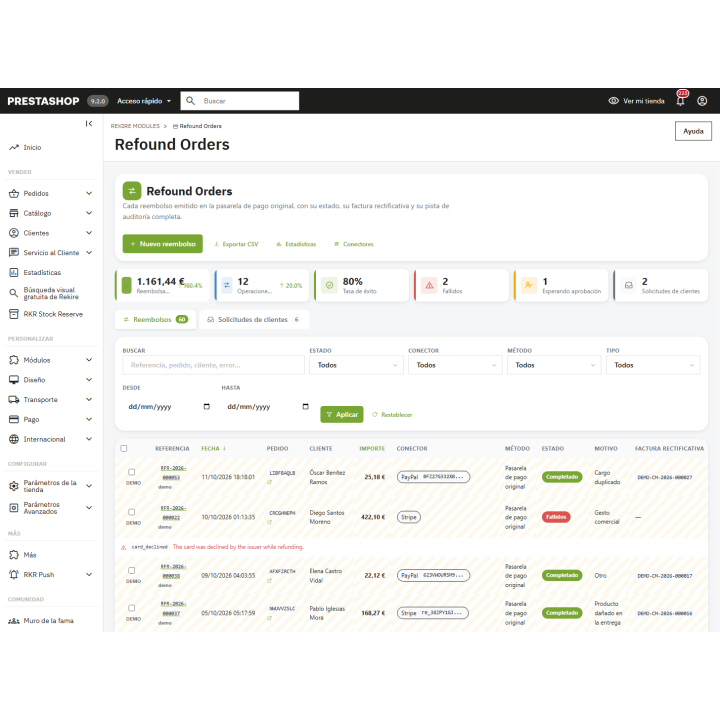Click the Nuevo reembolso button
Viewport: 720px width, 720px height.
pos(163,244)
